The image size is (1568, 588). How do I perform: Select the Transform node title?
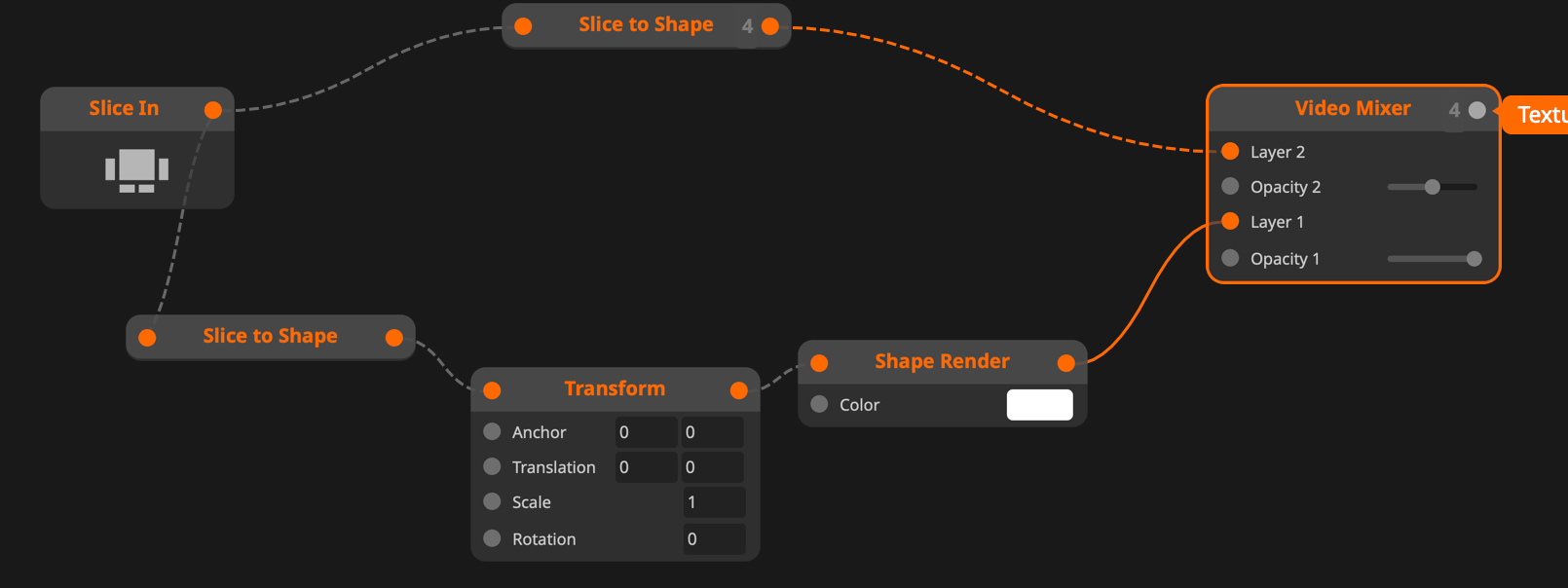615,388
